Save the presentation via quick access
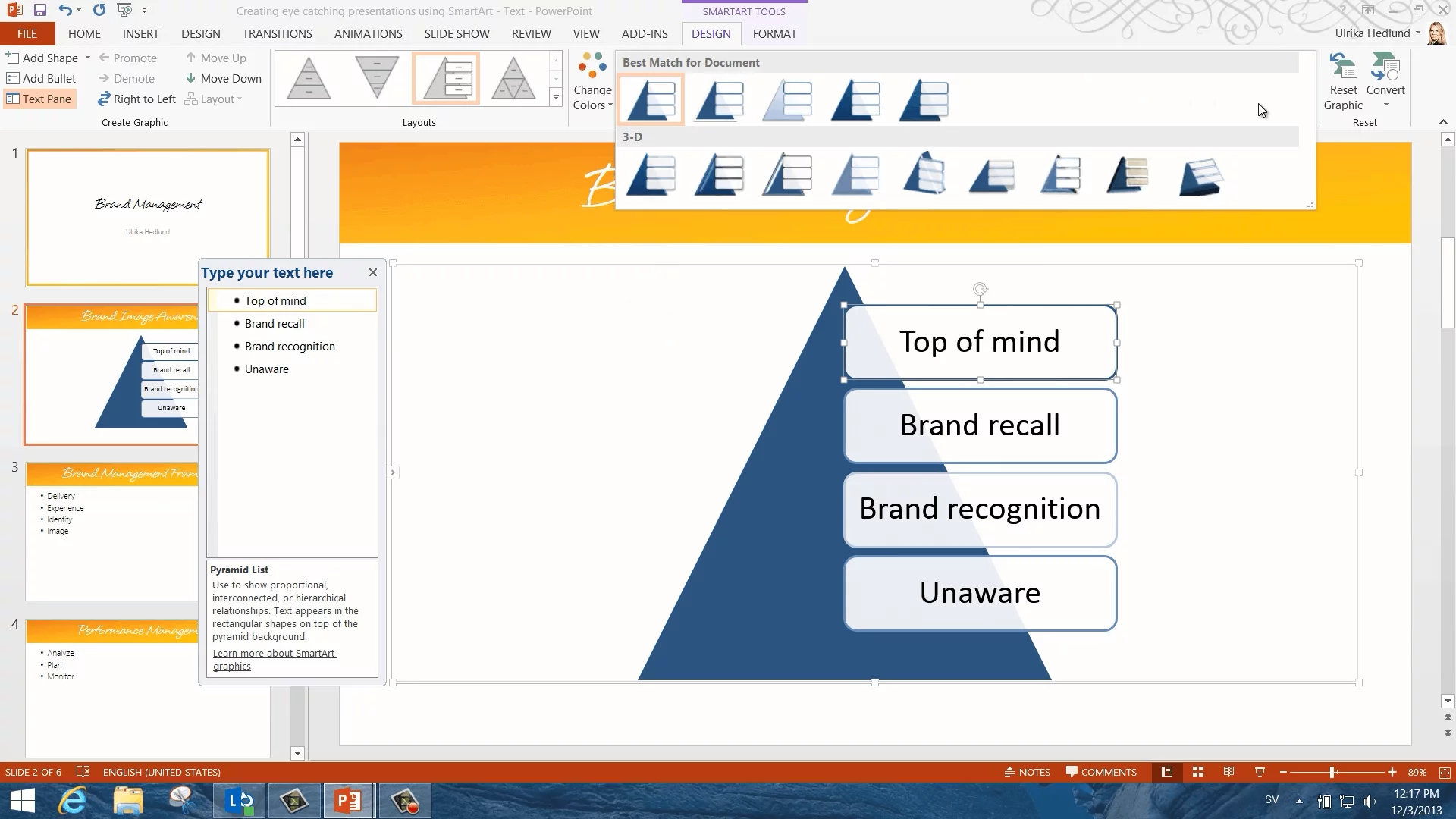Image resolution: width=1456 pixels, height=819 pixels. pos(39,11)
